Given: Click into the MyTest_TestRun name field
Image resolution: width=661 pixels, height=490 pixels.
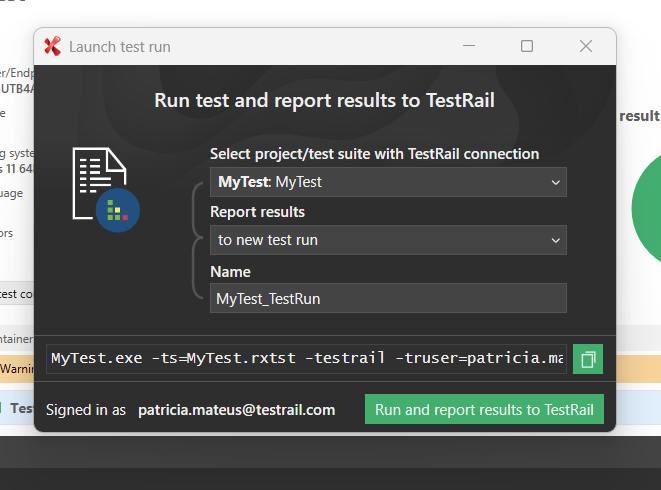Looking at the screenshot, I should (387, 298).
